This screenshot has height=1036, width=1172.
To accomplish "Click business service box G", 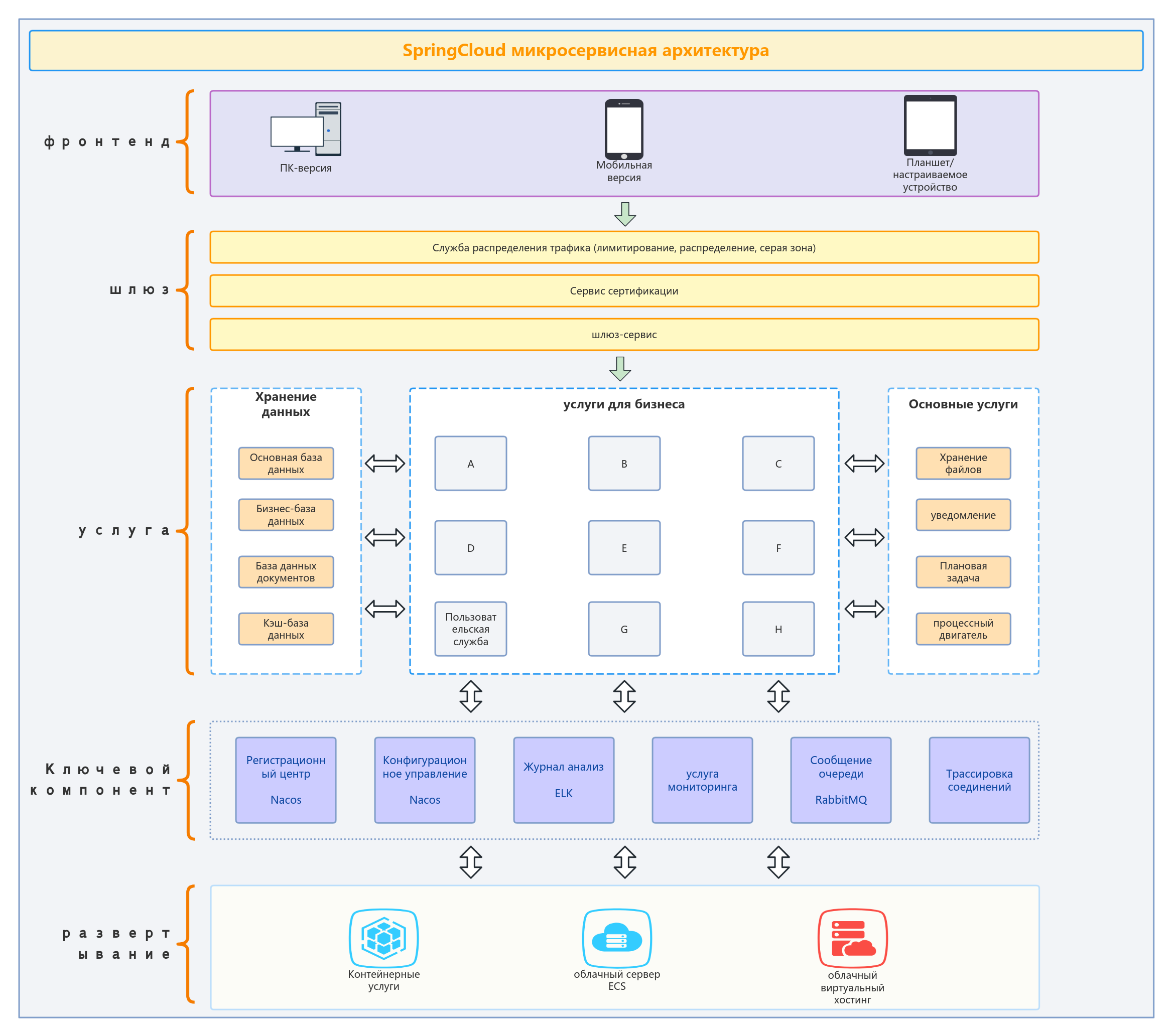I will coord(624,629).
